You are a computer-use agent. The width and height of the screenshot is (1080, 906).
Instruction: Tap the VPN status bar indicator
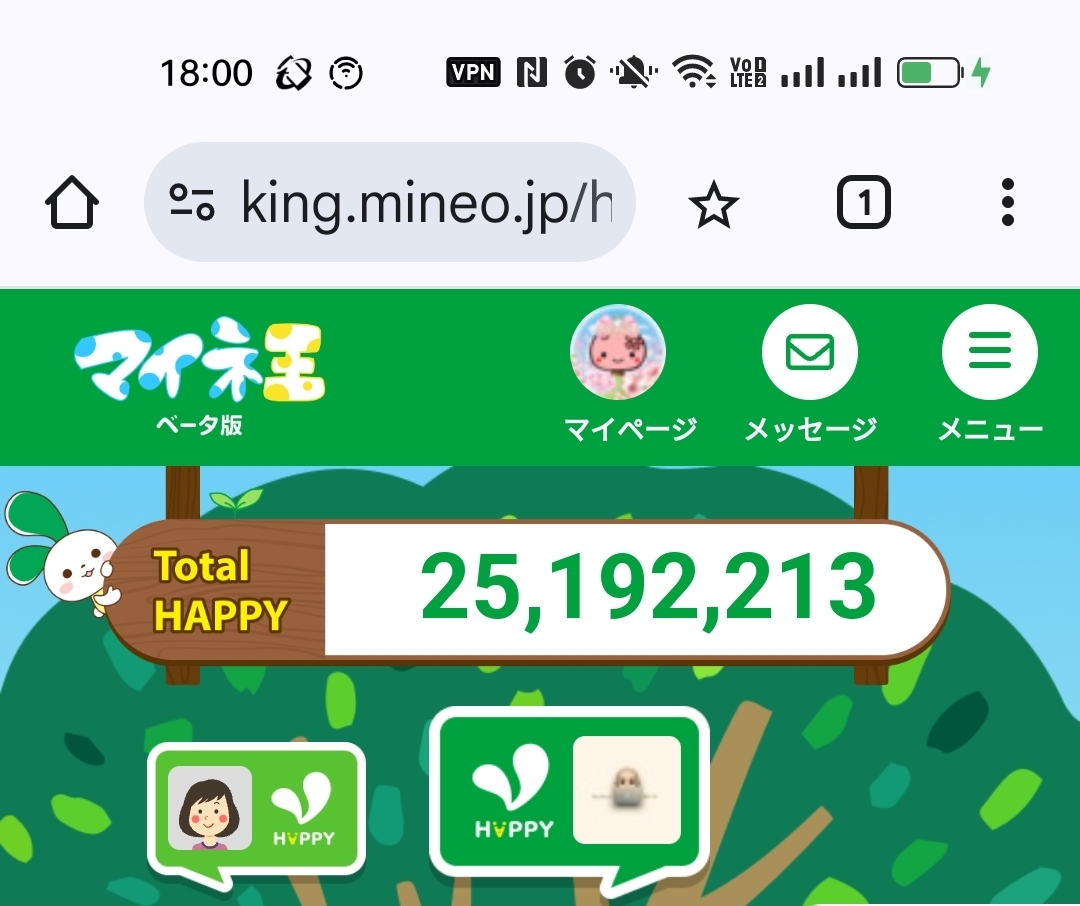click(x=473, y=72)
